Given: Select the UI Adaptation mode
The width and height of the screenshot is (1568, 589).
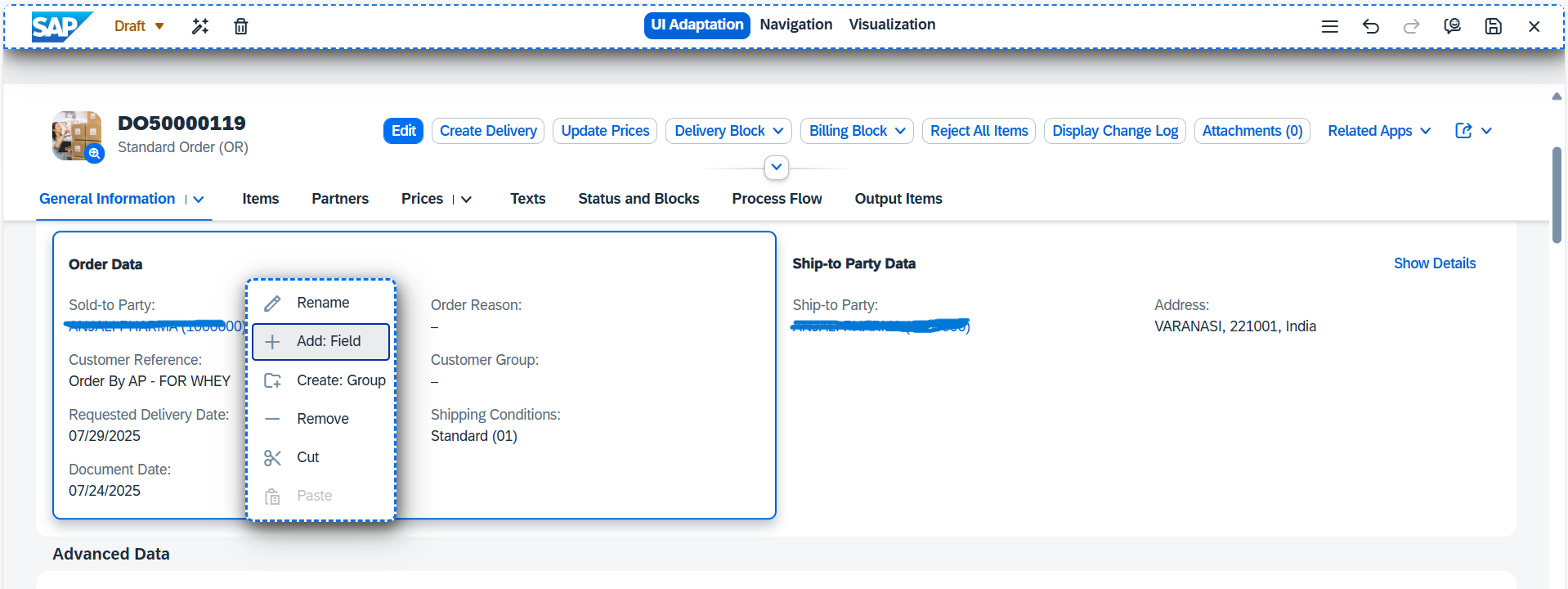Looking at the screenshot, I should point(697,25).
